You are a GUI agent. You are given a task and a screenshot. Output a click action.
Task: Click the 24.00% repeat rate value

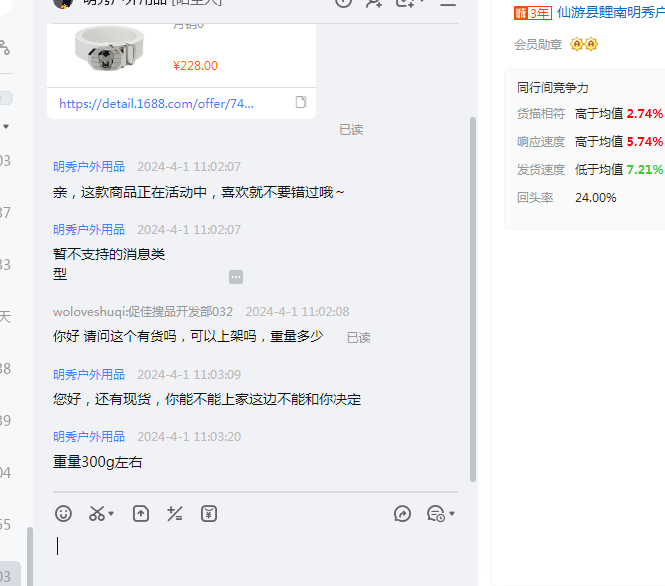click(595, 198)
